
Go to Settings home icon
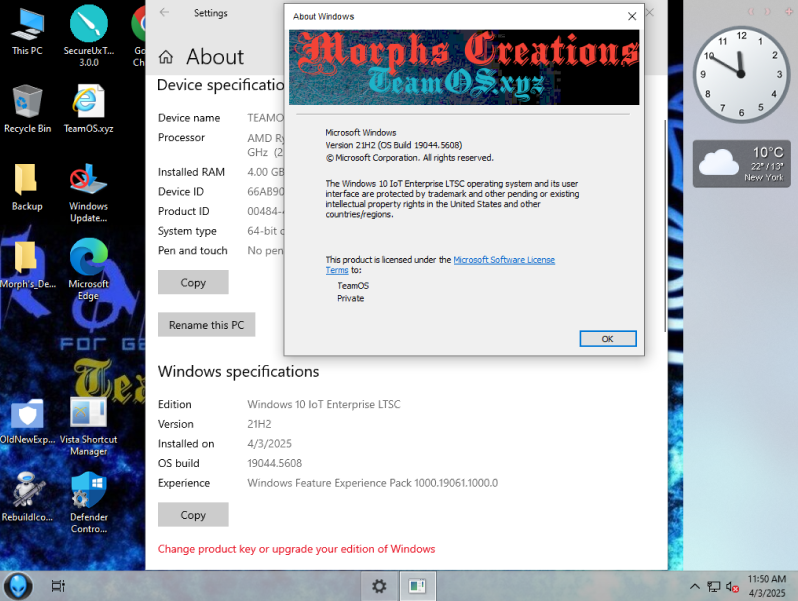click(166, 57)
